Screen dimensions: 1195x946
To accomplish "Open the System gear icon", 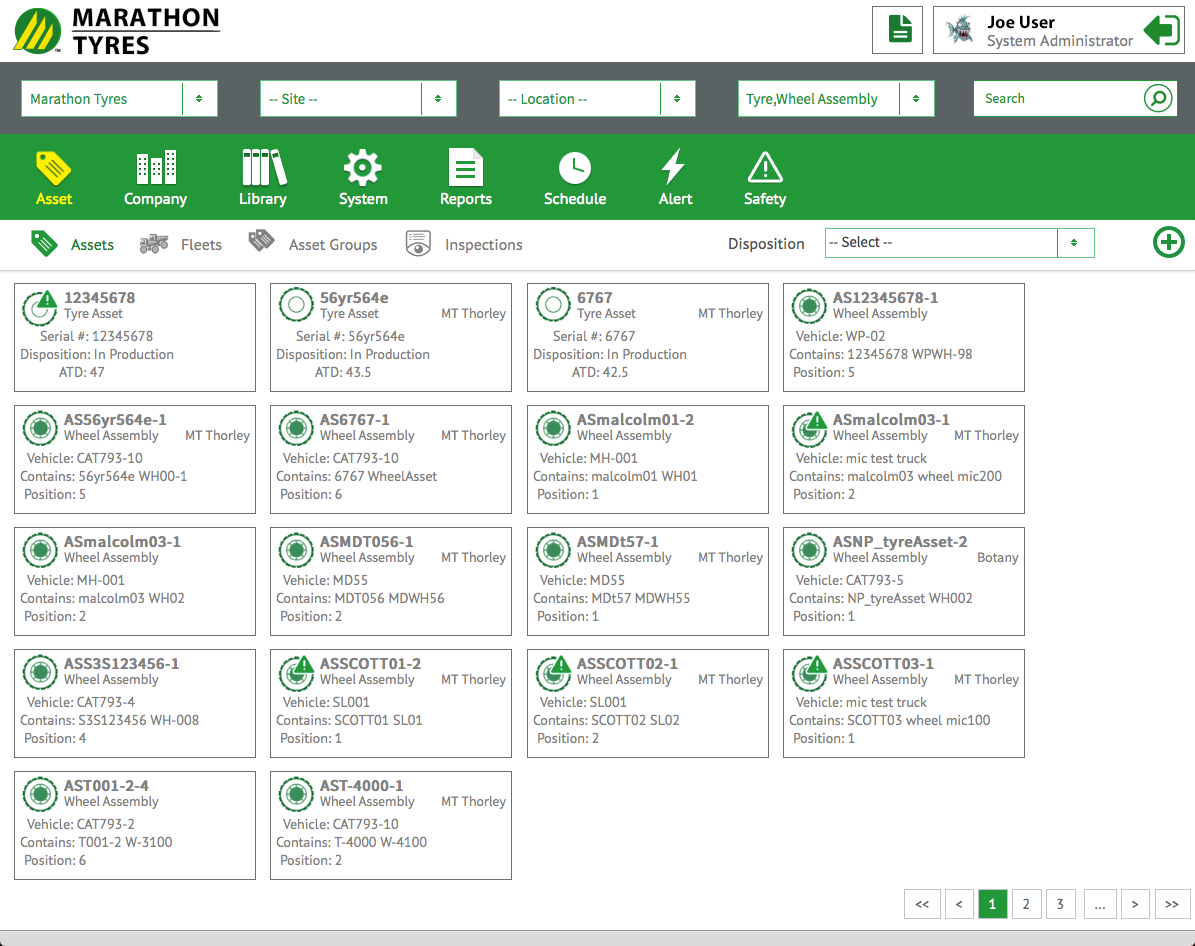I will (363, 167).
